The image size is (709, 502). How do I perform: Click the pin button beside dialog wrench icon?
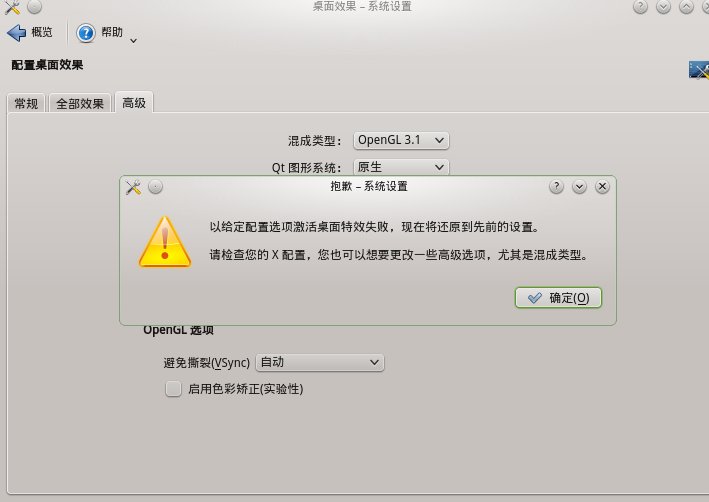coord(155,186)
